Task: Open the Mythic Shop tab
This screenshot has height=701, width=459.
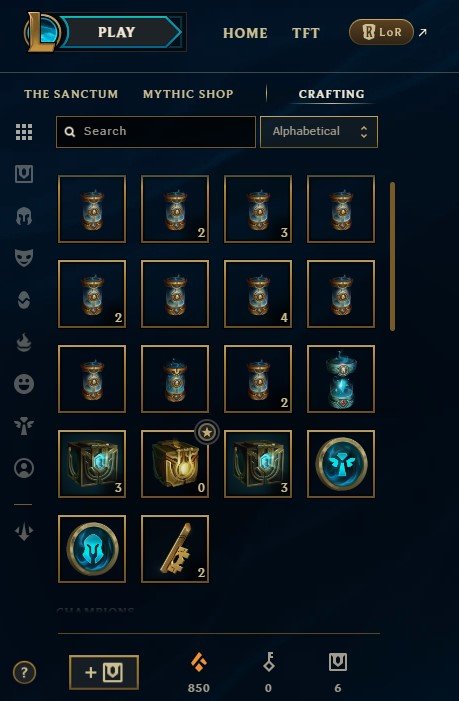Action: click(x=188, y=94)
